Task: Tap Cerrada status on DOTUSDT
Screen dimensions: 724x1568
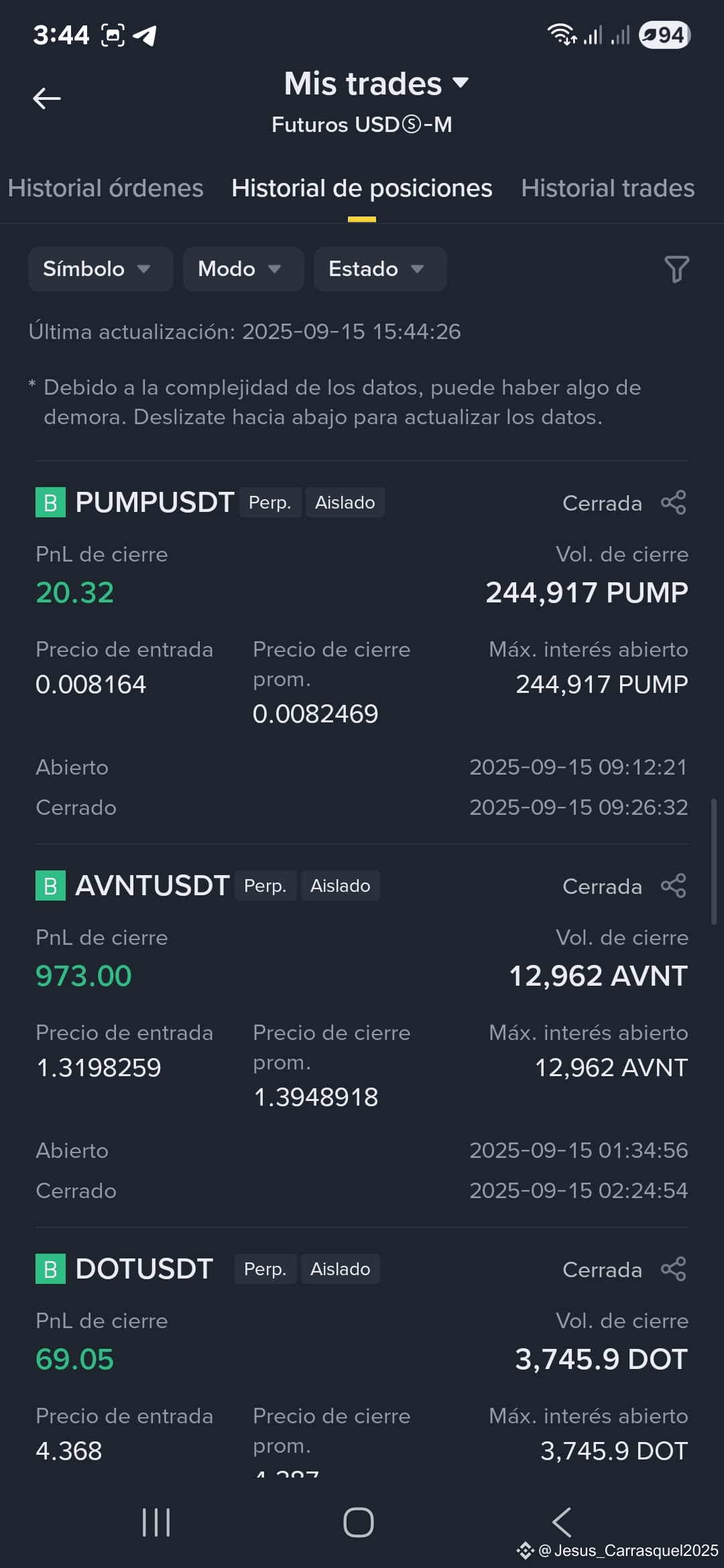Action: [602, 1270]
